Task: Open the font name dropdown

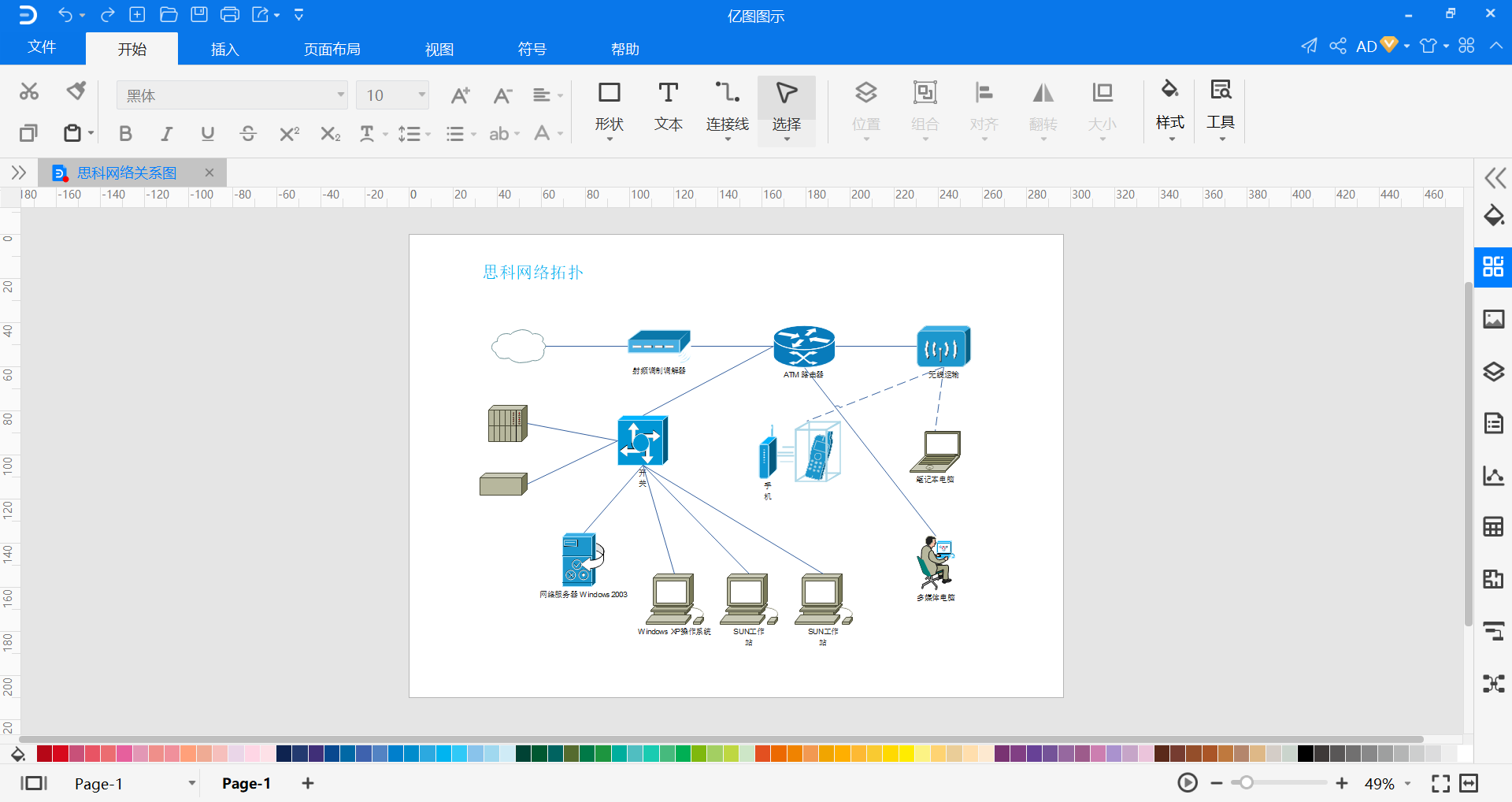Action: [x=341, y=95]
